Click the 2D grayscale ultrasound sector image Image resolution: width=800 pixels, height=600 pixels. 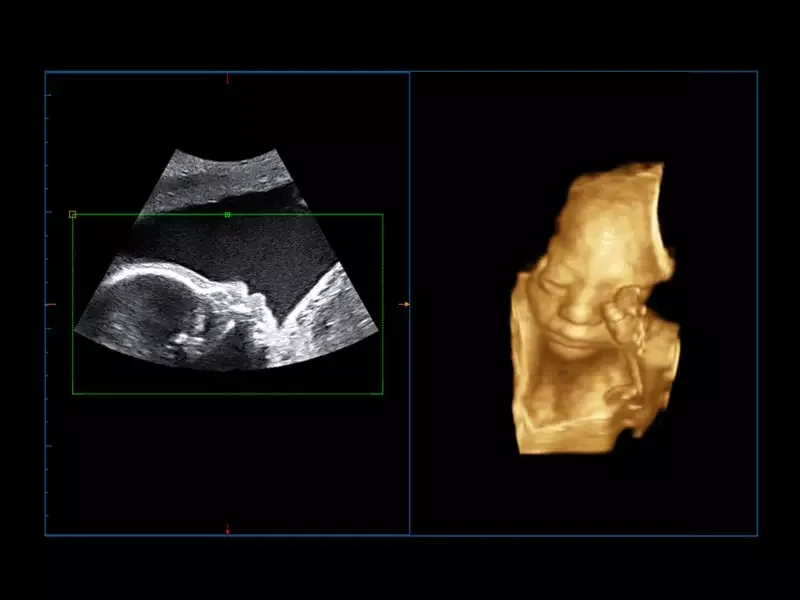(227, 259)
